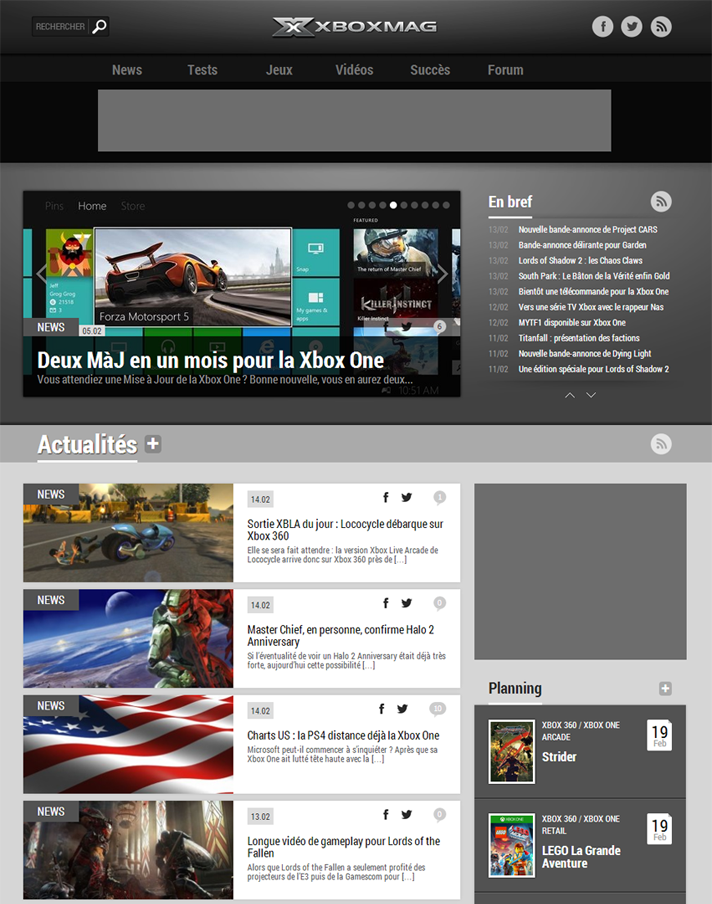Viewport: 712px width, 904px height.
Task: Open the News menu
Action: coord(127,70)
